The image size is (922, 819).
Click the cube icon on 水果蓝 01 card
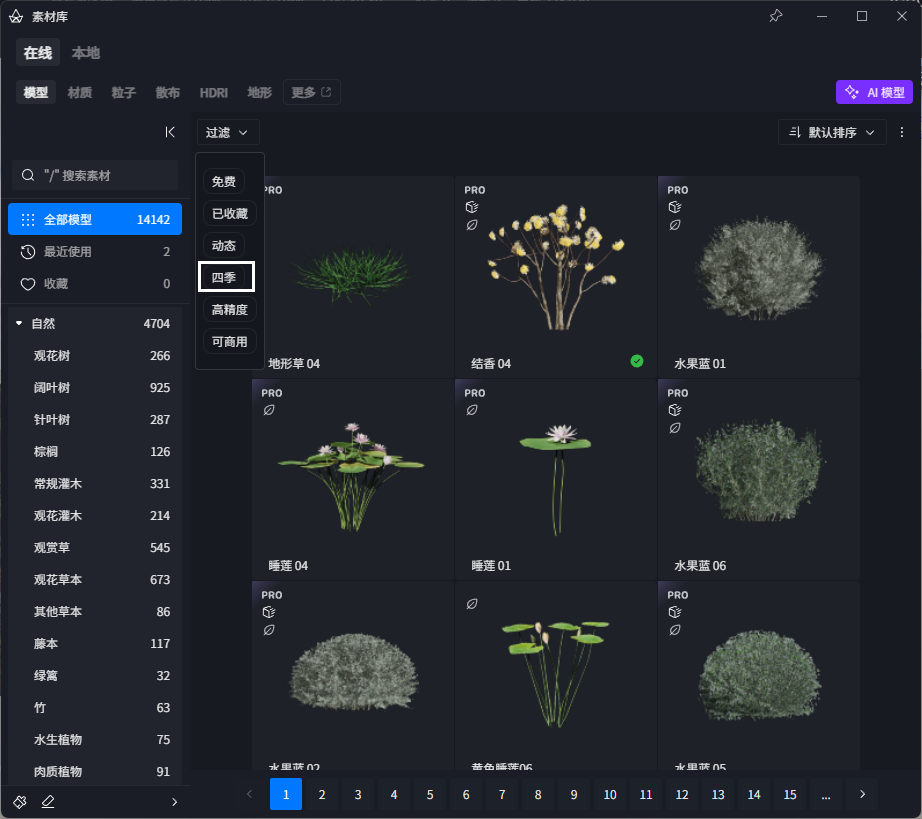674,207
